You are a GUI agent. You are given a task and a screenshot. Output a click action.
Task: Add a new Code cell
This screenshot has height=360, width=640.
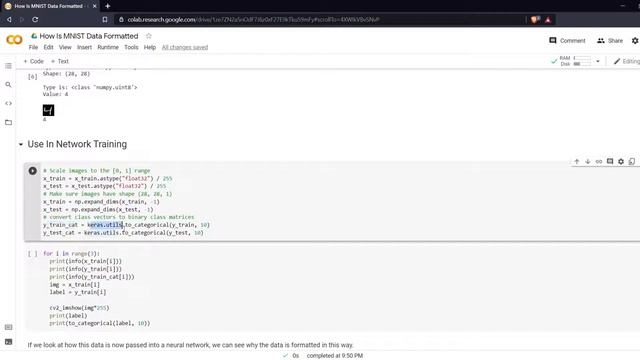(33, 61)
